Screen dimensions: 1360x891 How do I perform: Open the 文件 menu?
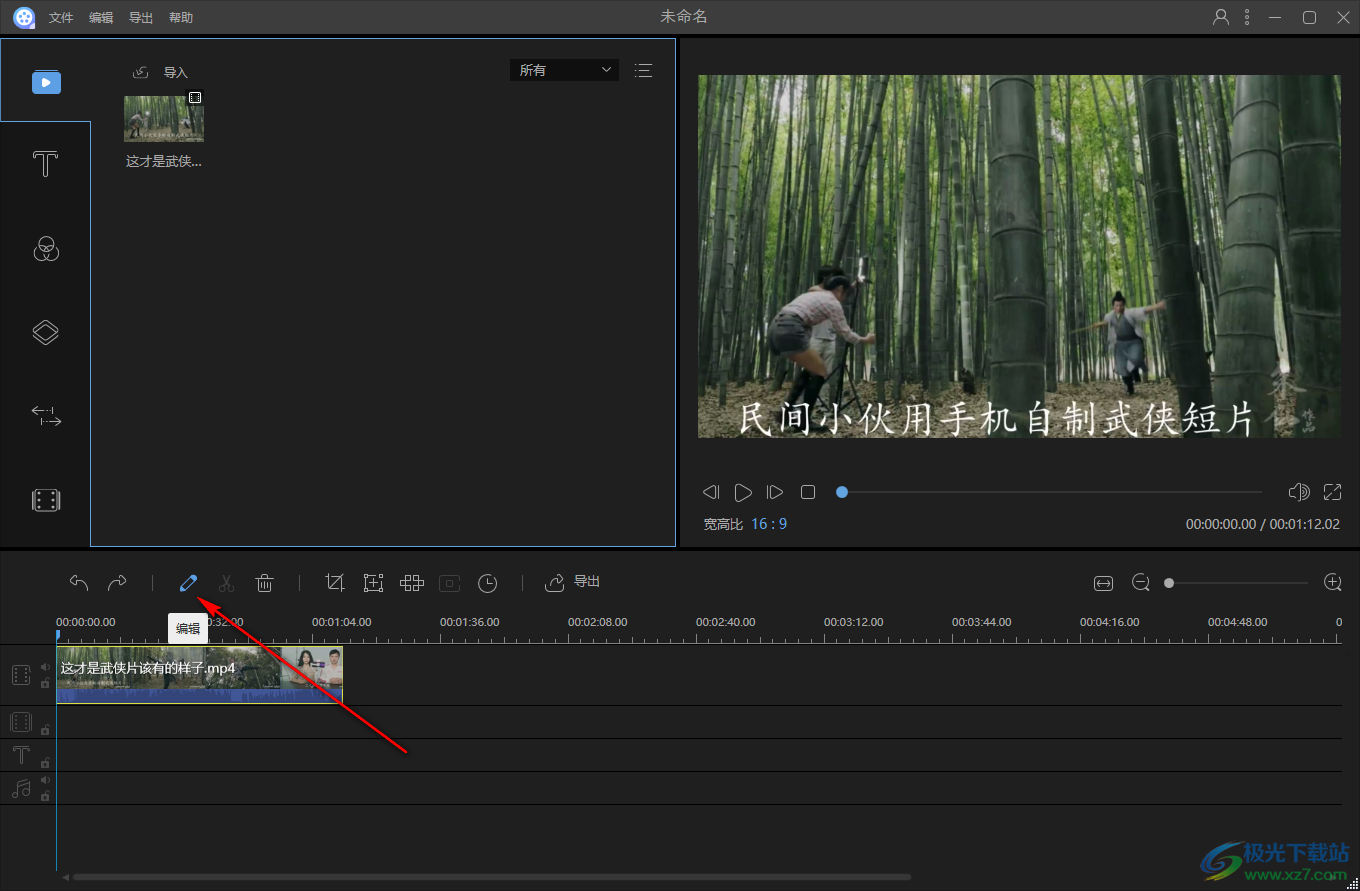pyautogui.click(x=61, y=18)
